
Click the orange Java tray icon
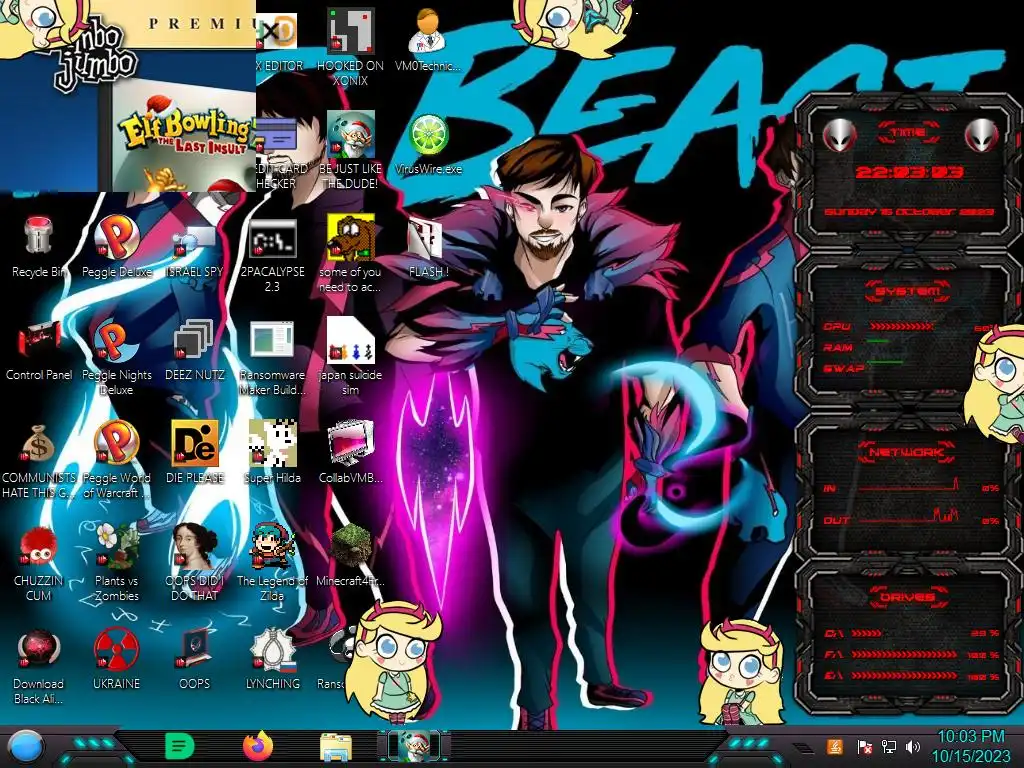point(834,746)
